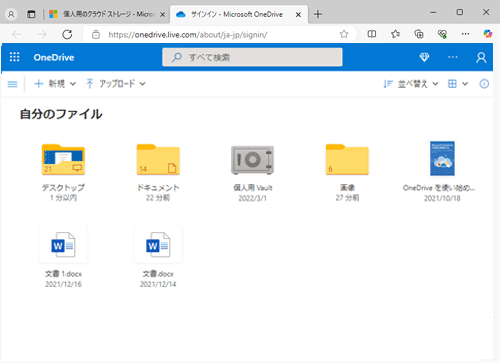The width and height of the screenshot is (500, 363).
Task: Go forward to the next page
Action: tap(42, 34)
